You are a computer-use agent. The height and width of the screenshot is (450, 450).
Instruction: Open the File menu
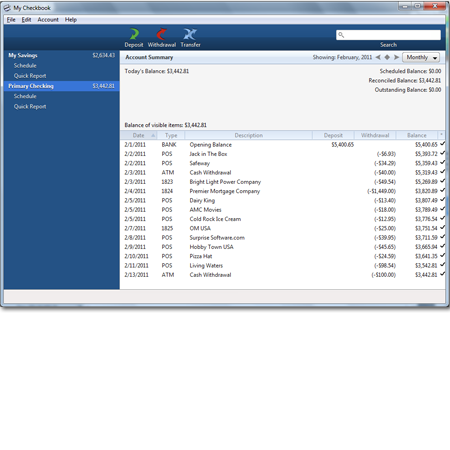point(11,20)
